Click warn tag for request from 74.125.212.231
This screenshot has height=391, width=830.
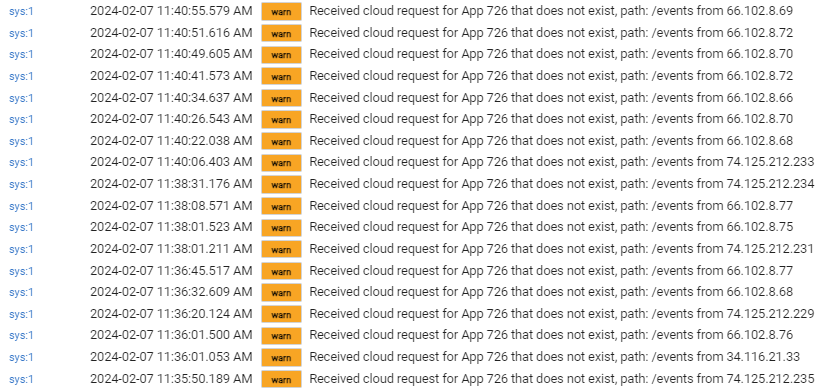(281, 249)
